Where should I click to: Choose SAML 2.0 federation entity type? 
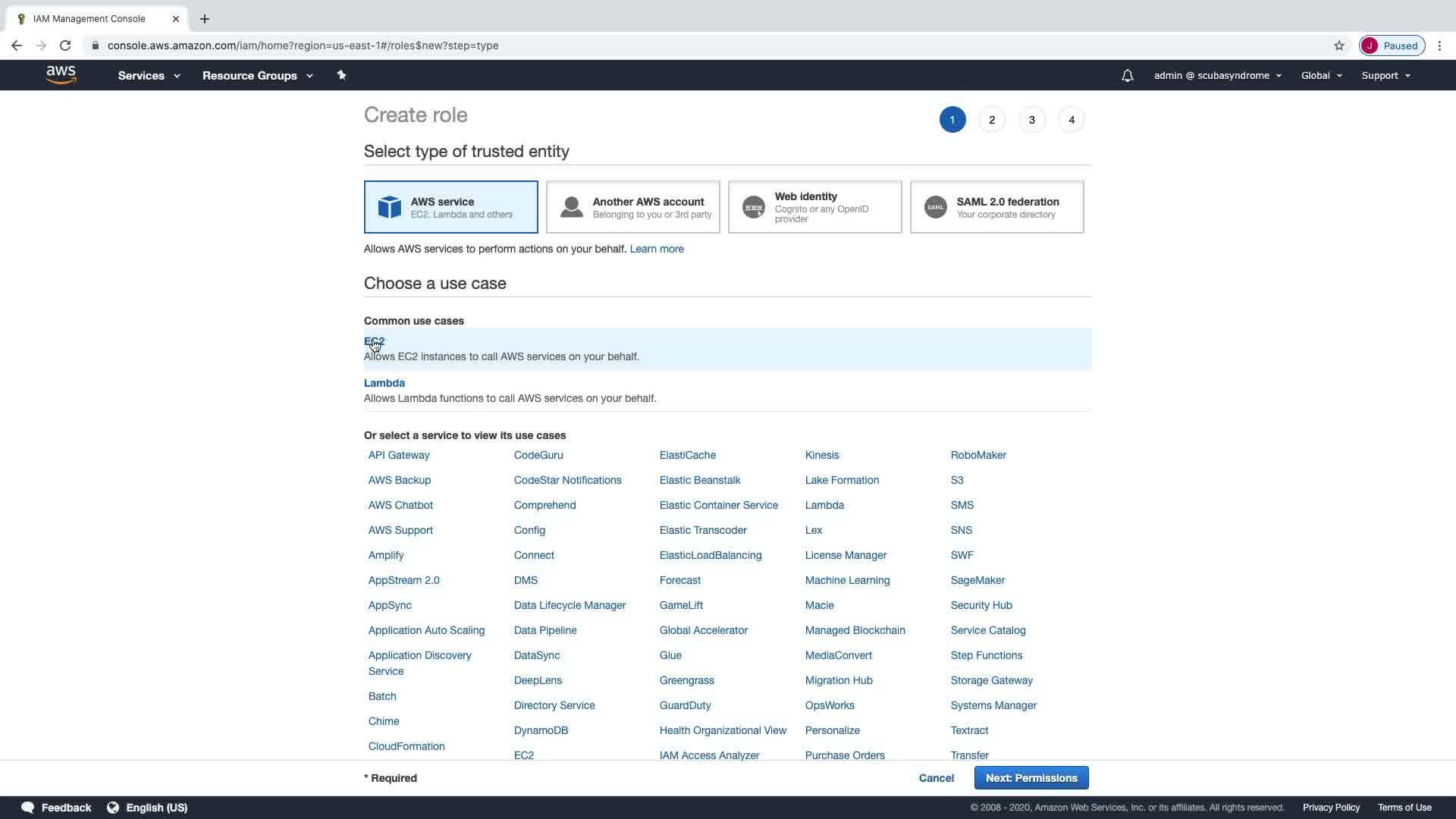996,207
